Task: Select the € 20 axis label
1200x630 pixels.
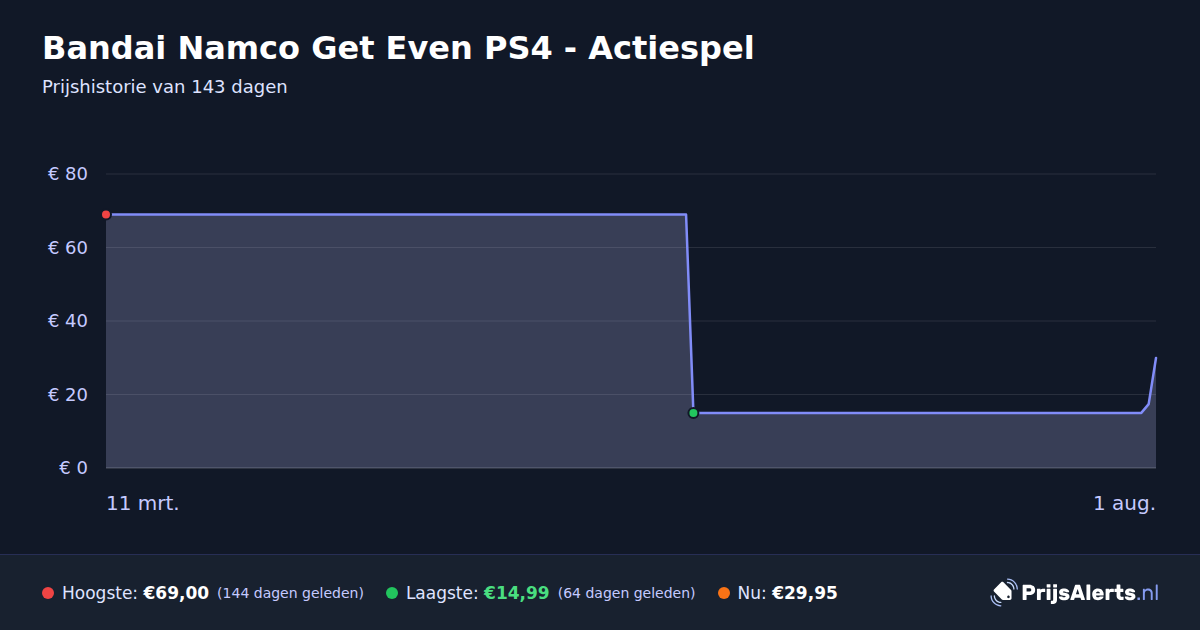Action: pyautogui.click(x=68, y=394)
